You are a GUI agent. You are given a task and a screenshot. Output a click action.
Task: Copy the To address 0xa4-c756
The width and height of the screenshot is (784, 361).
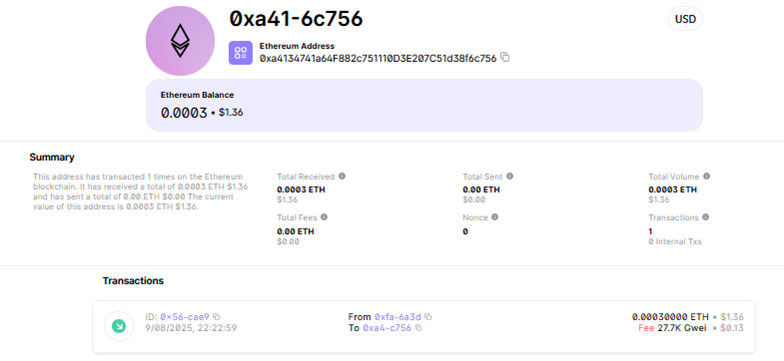418,328
